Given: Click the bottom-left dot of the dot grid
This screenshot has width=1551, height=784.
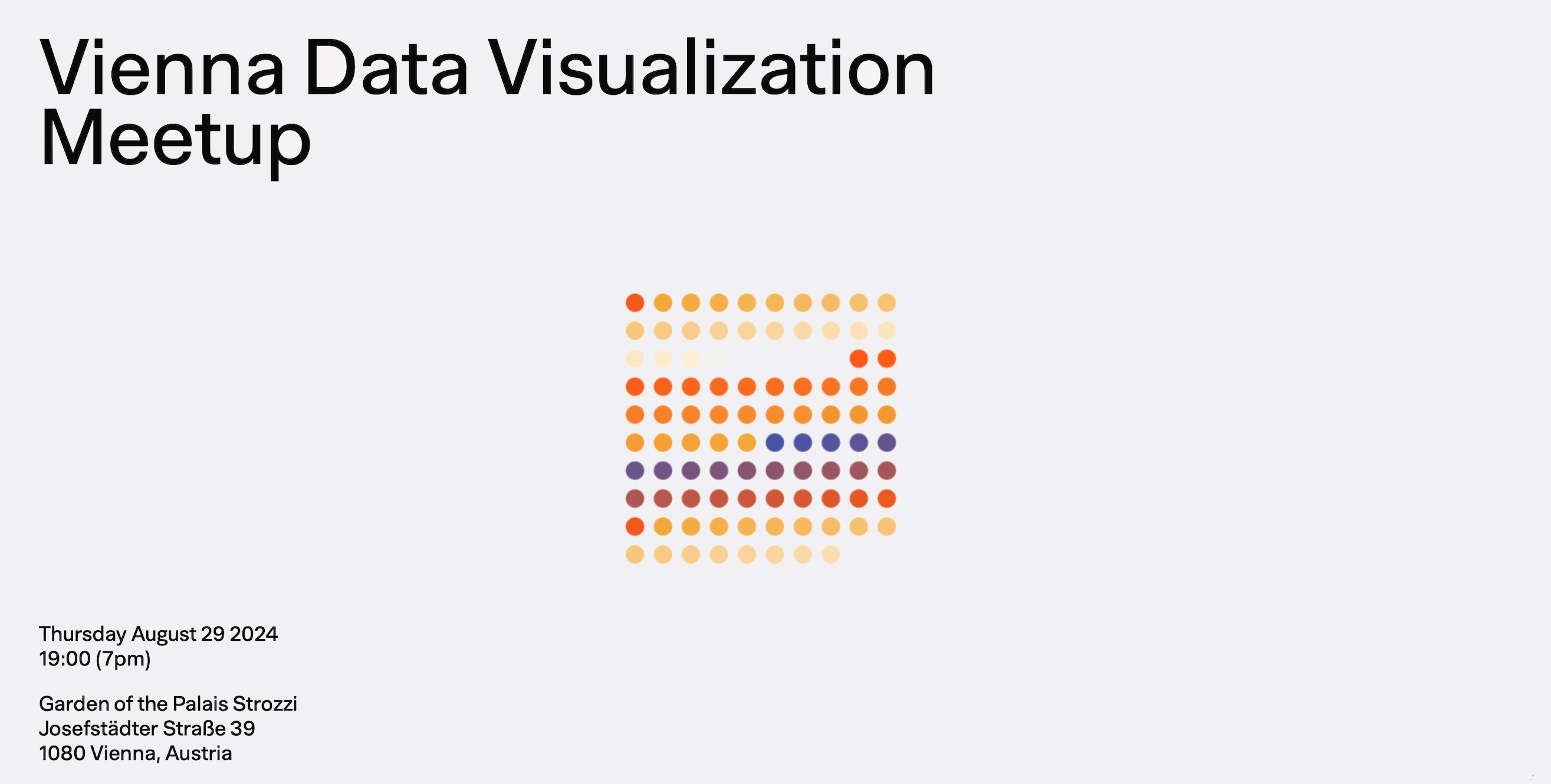Looking at the screenshot, I should pyautogui.click(x=635, y=555).
